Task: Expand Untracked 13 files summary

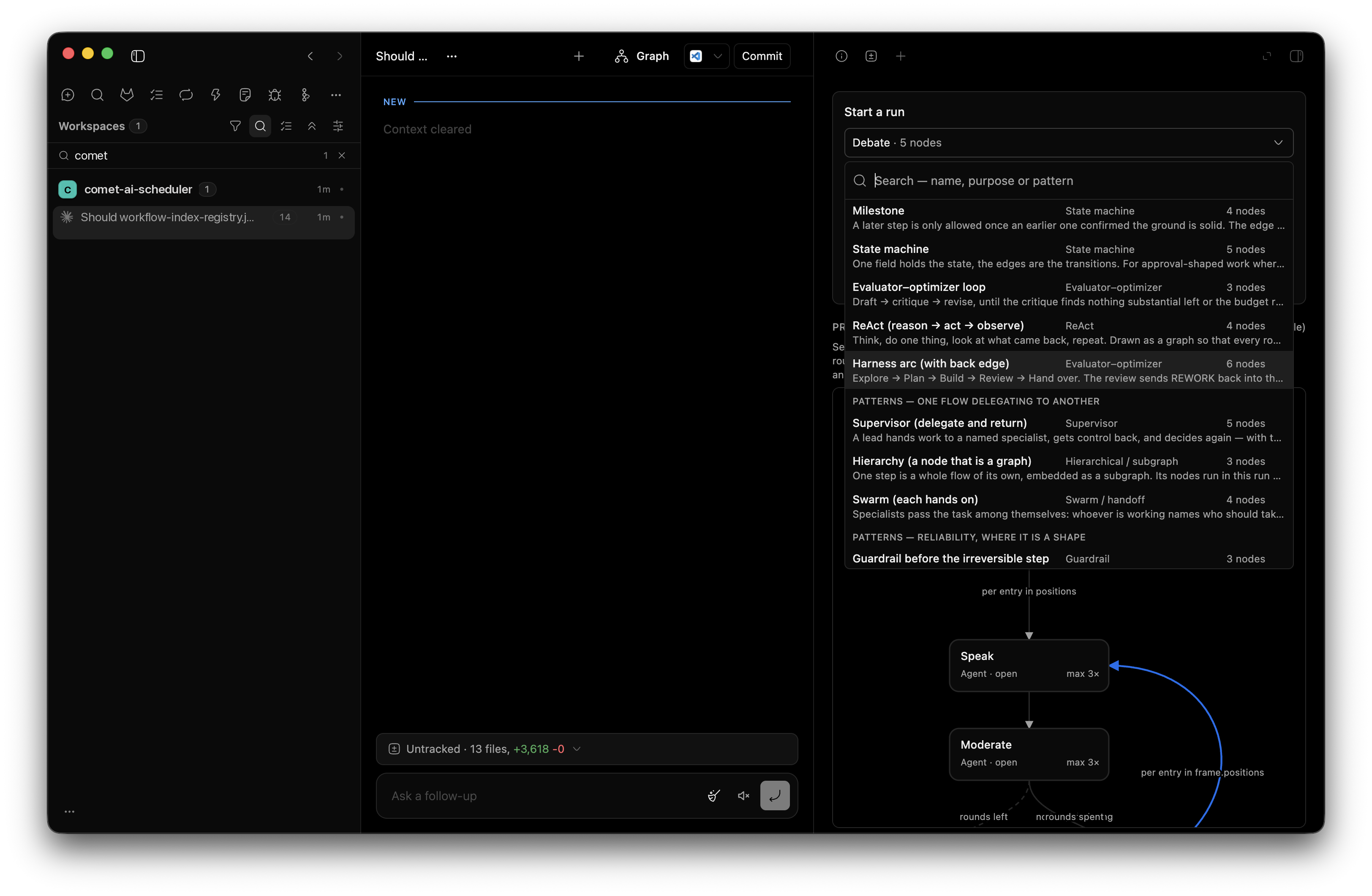Action: point(587,749)
